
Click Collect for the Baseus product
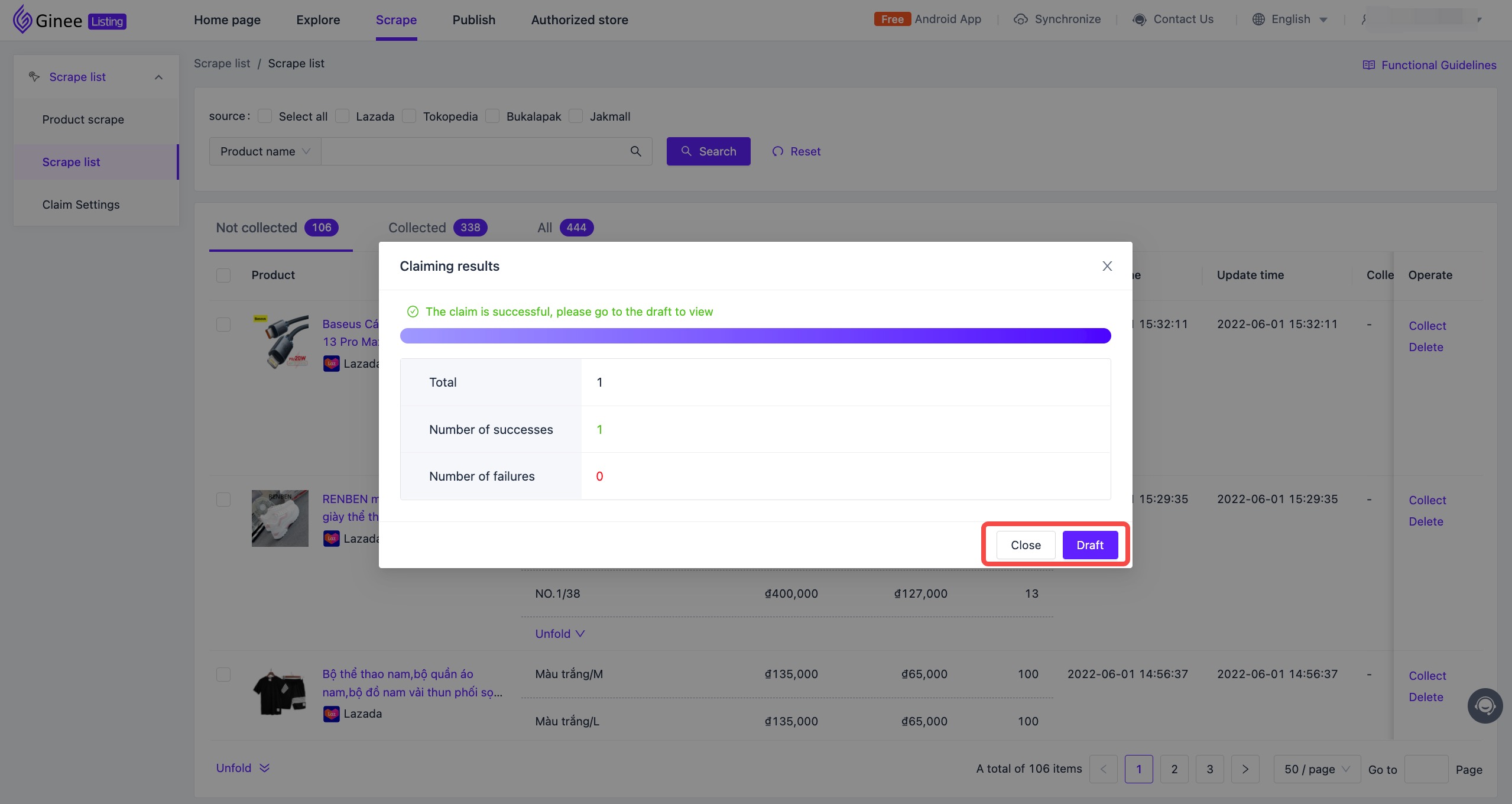[x=1427, y=326]
